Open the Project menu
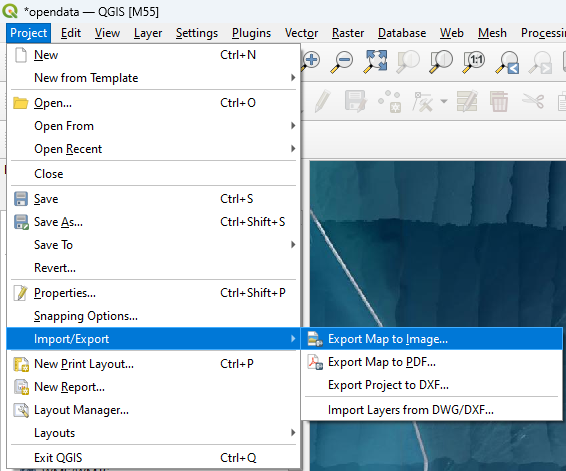This screenshot has height=471, width=566. 28,33
